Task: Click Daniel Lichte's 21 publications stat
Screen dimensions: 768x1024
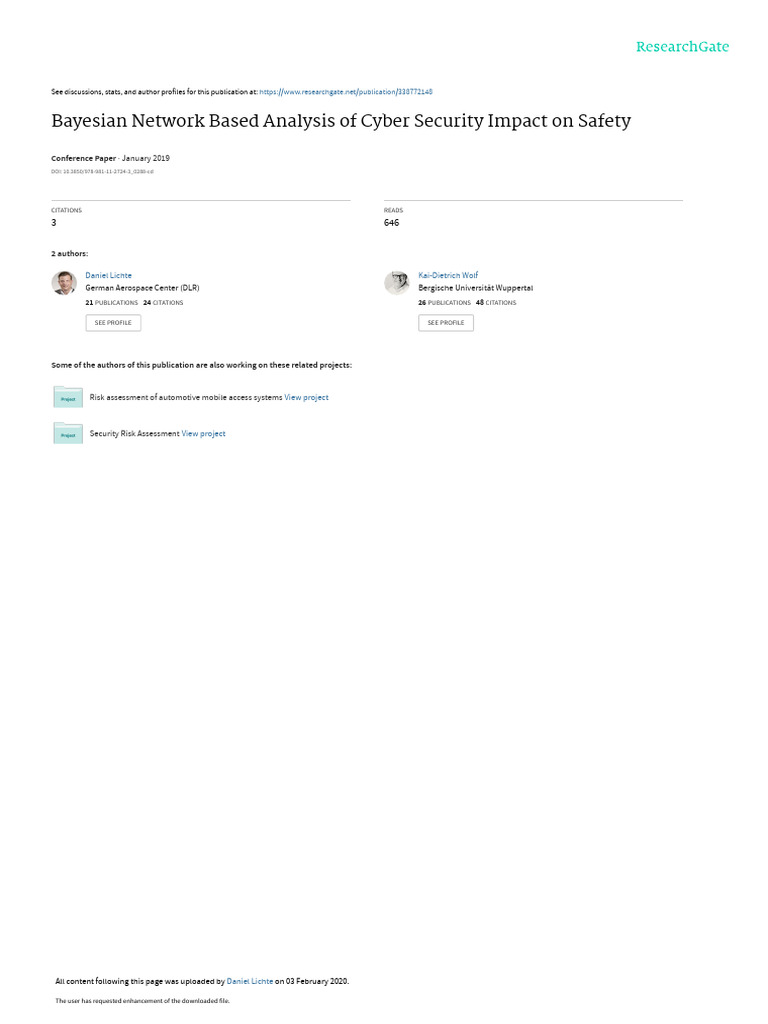Action: click(112, 302)
